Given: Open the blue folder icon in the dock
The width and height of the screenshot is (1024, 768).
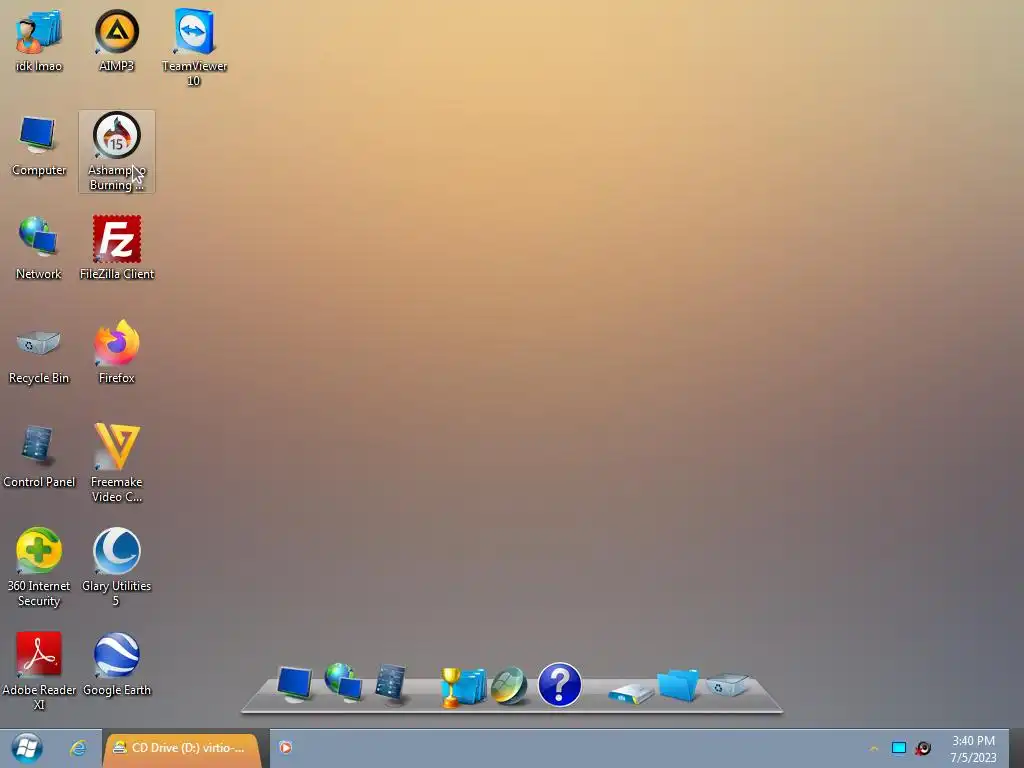Looking at the screenshot, I should (678, 685).
